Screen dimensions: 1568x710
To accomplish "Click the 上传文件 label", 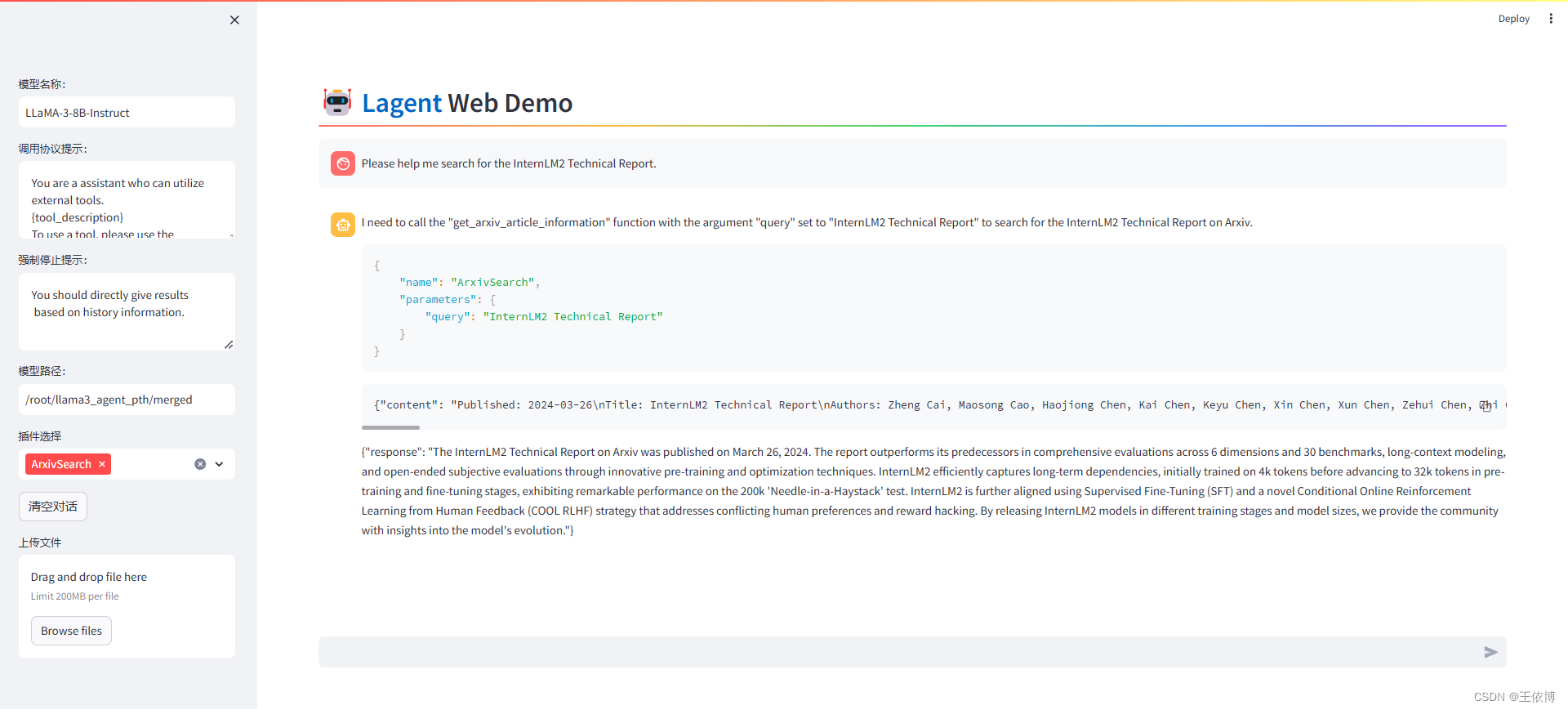I will (40, 543).
